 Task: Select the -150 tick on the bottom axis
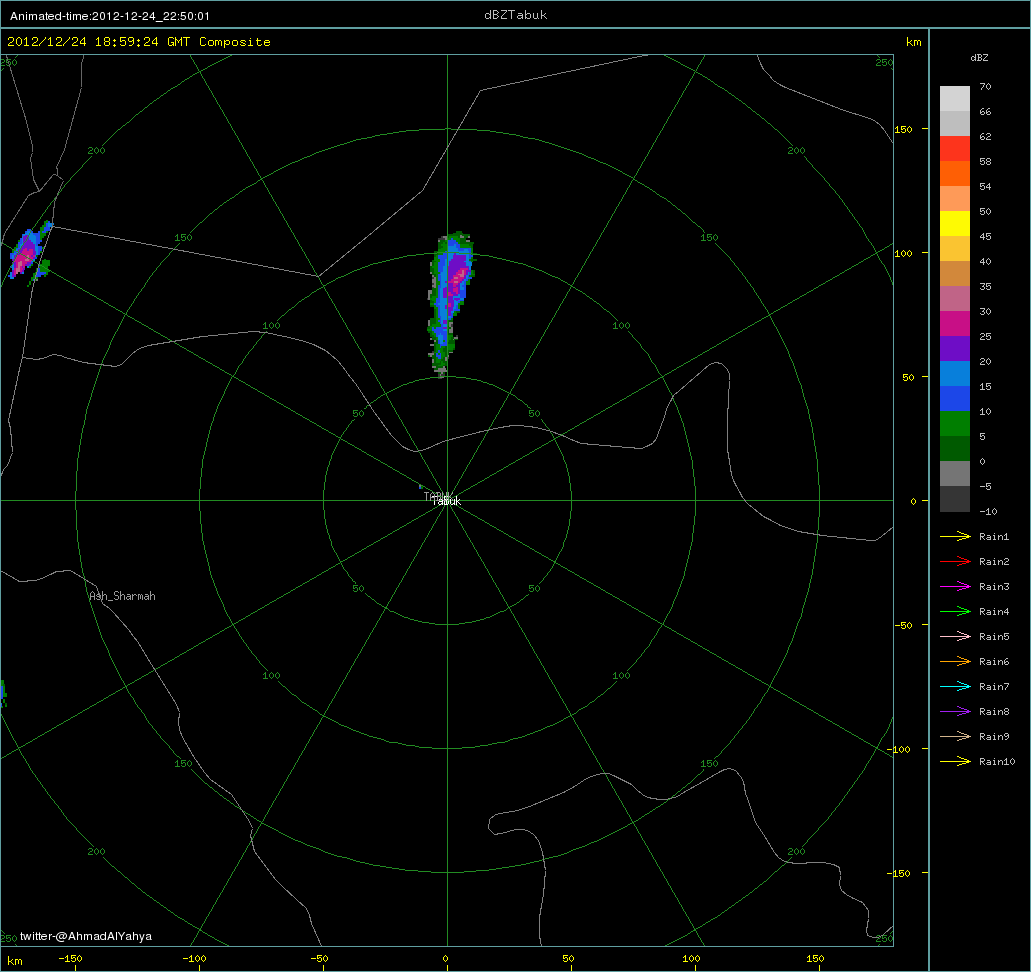pos(70,958)
